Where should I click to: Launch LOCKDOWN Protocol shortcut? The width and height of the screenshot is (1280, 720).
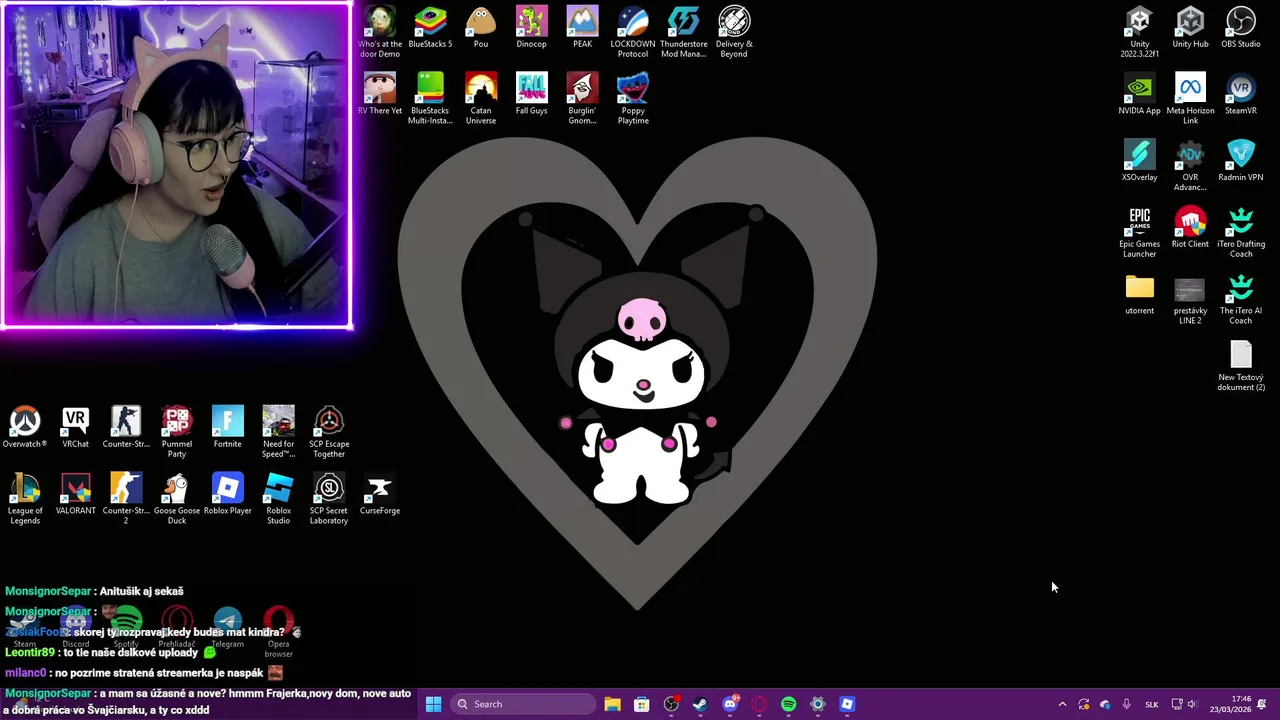coord(633,31)
